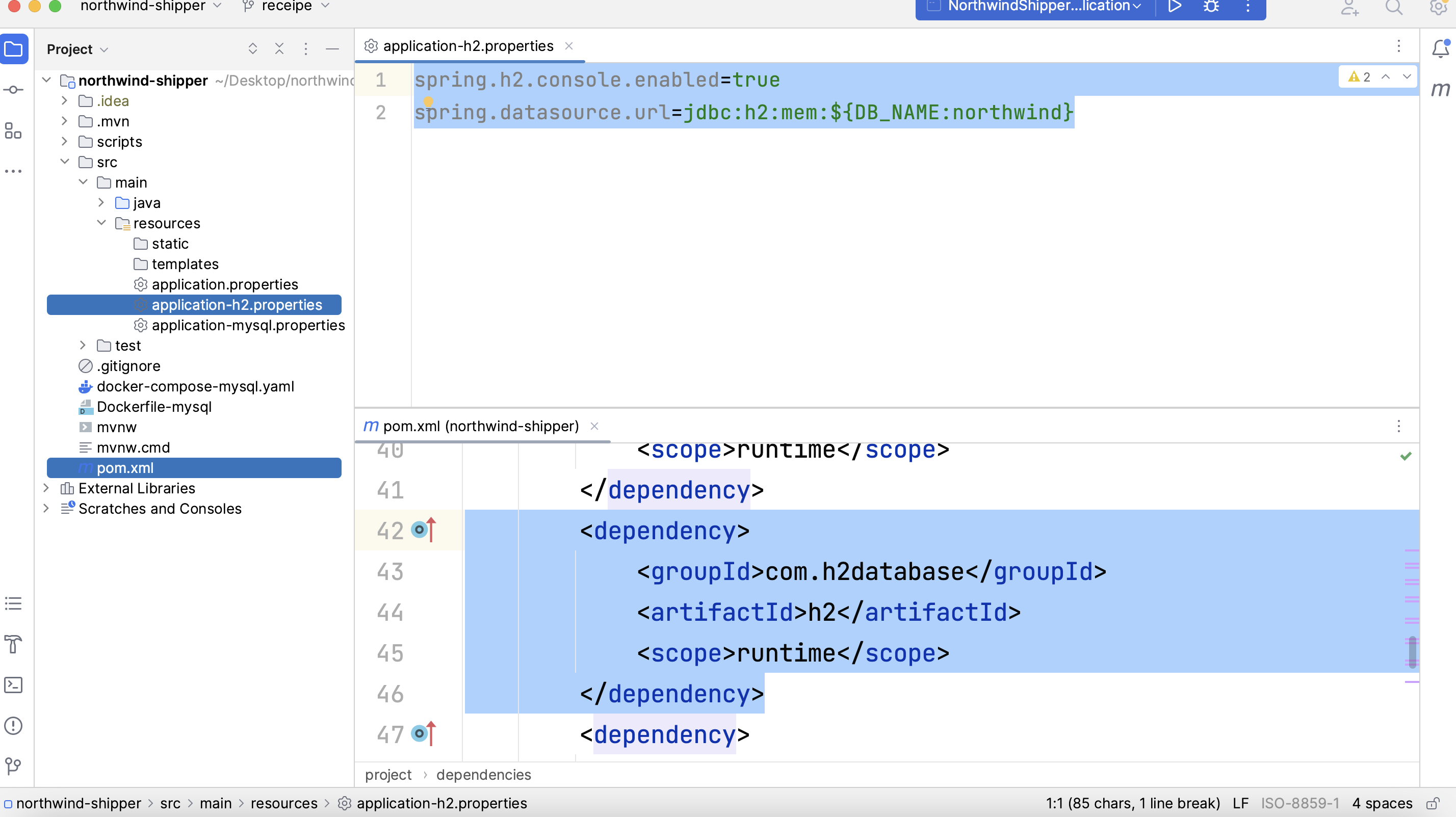Open the Structure tool window

(x=14, y=130)
